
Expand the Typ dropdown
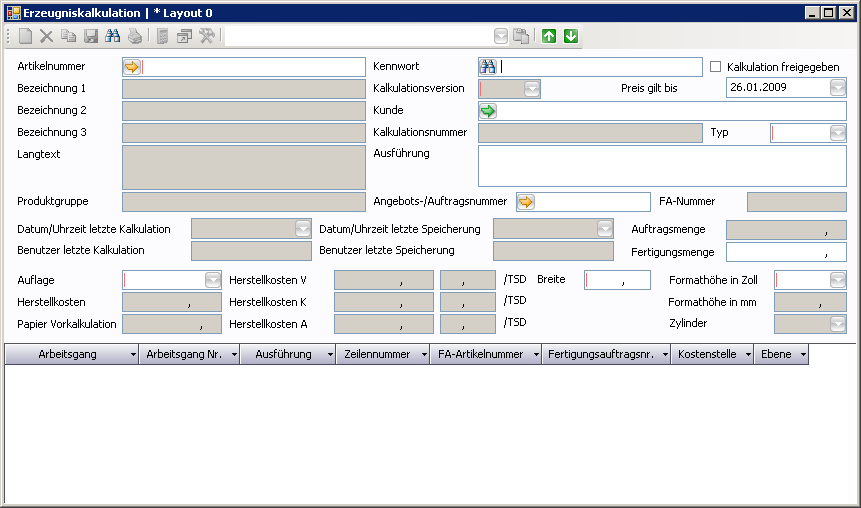click(837, 133)
